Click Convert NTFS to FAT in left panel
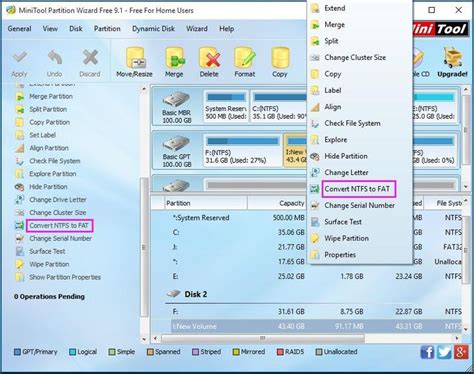 pyautogui.click(x=59, y=226)
